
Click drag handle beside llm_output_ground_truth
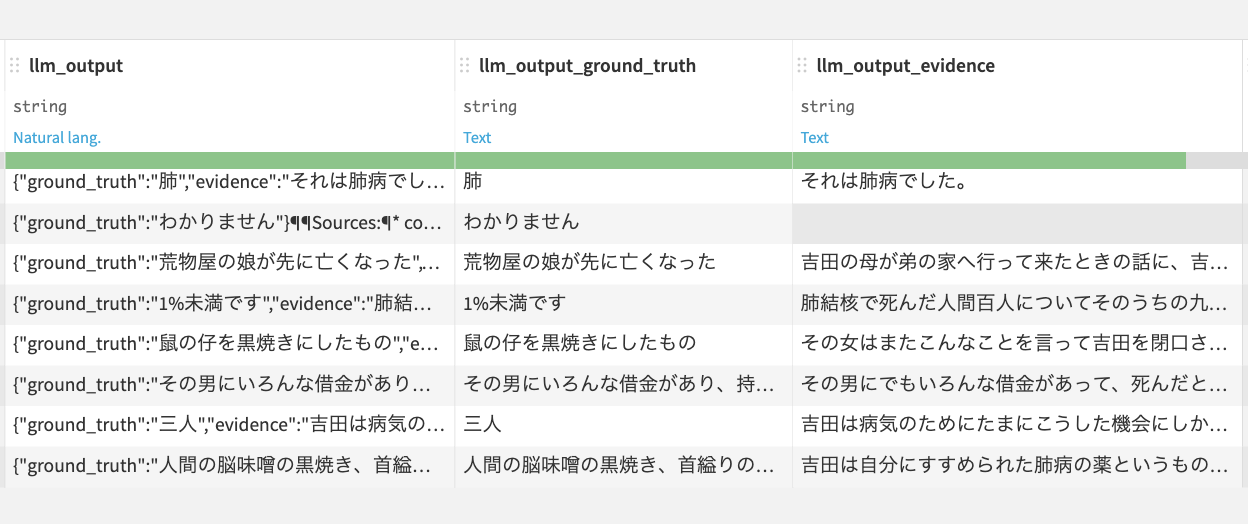pyautogui.click(x=465, y=66)
